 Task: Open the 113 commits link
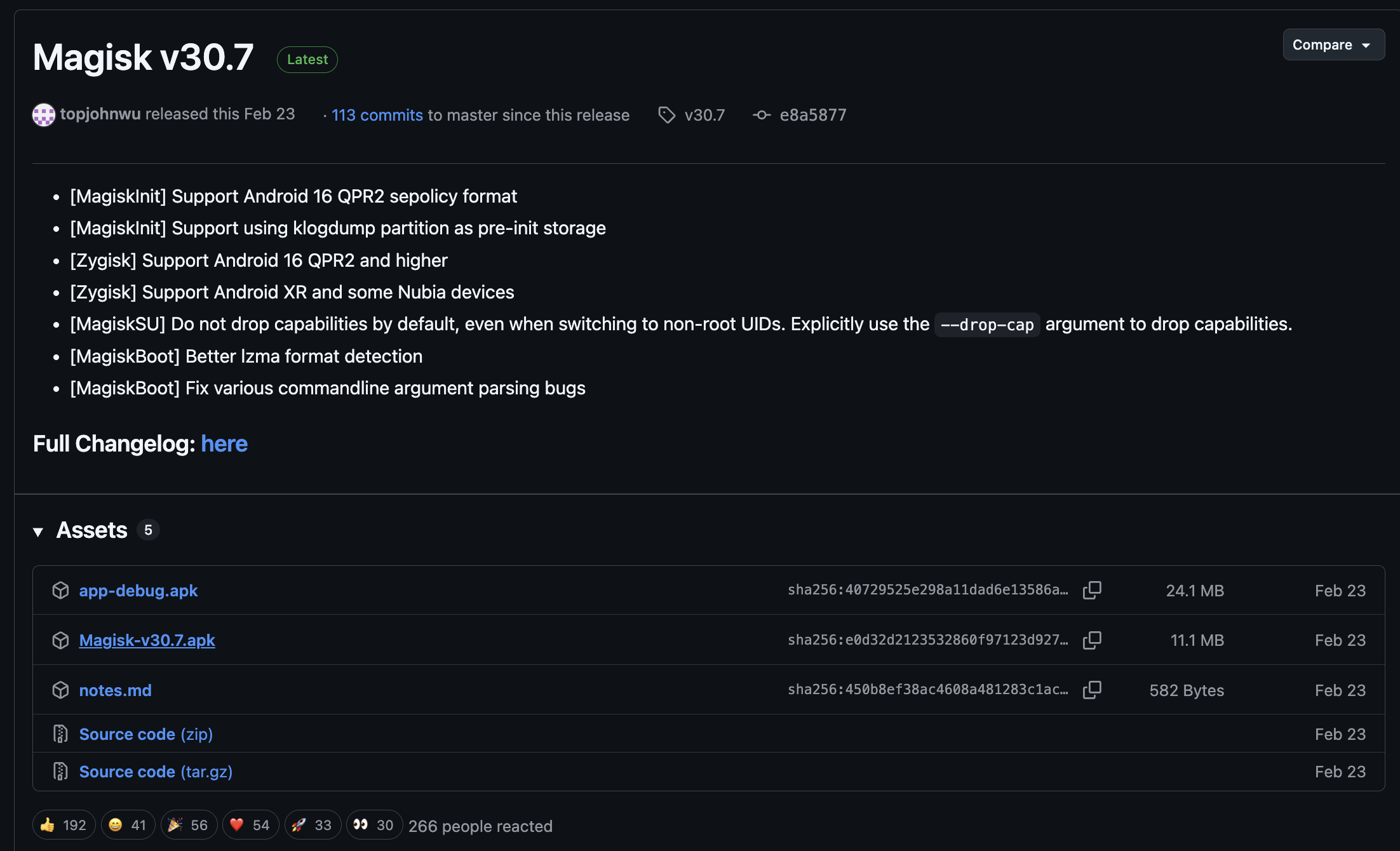coord(377,115)
